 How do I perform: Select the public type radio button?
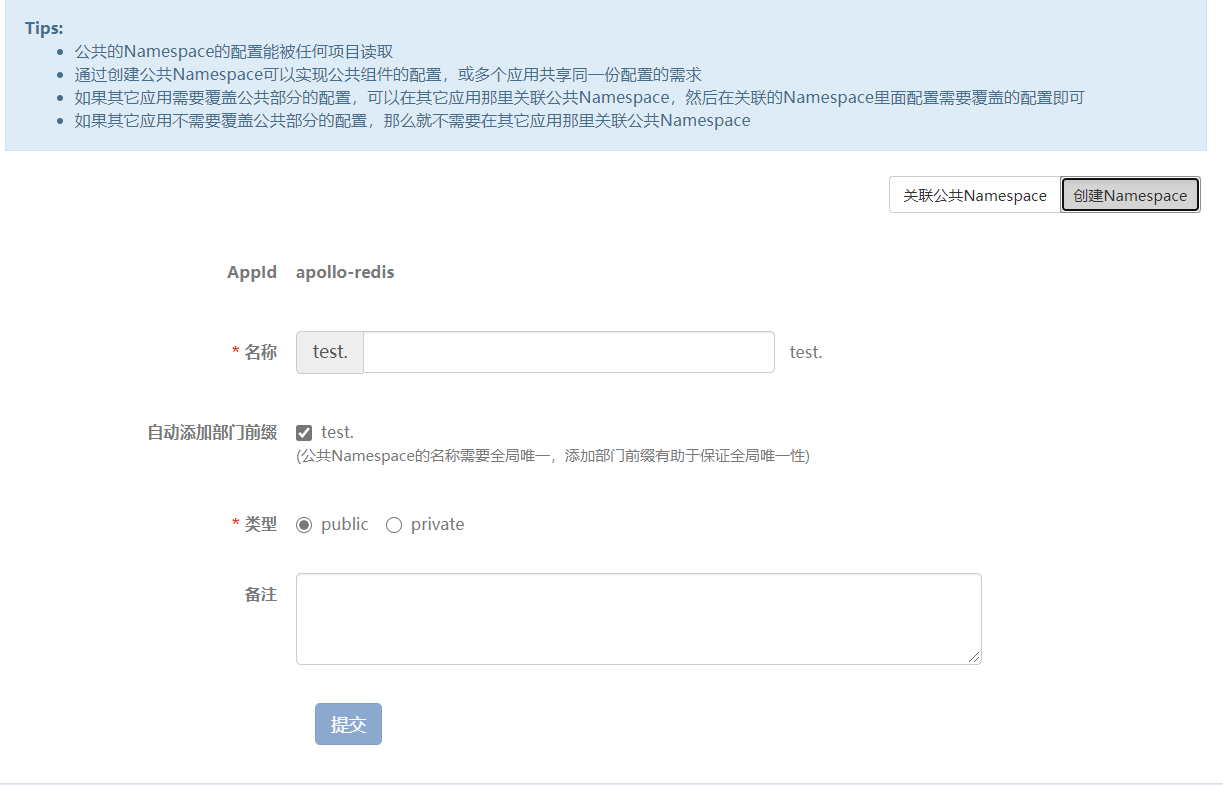(304, 525)
